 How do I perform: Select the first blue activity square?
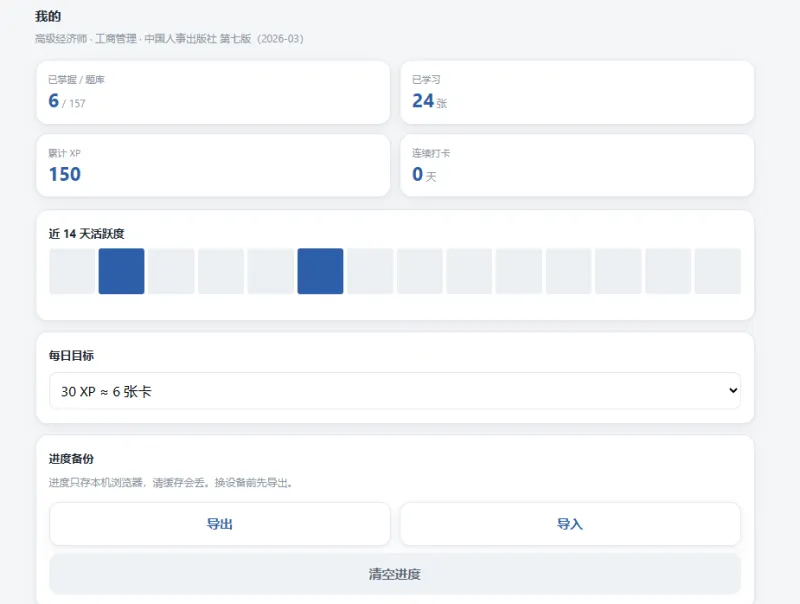click(121, 271)
